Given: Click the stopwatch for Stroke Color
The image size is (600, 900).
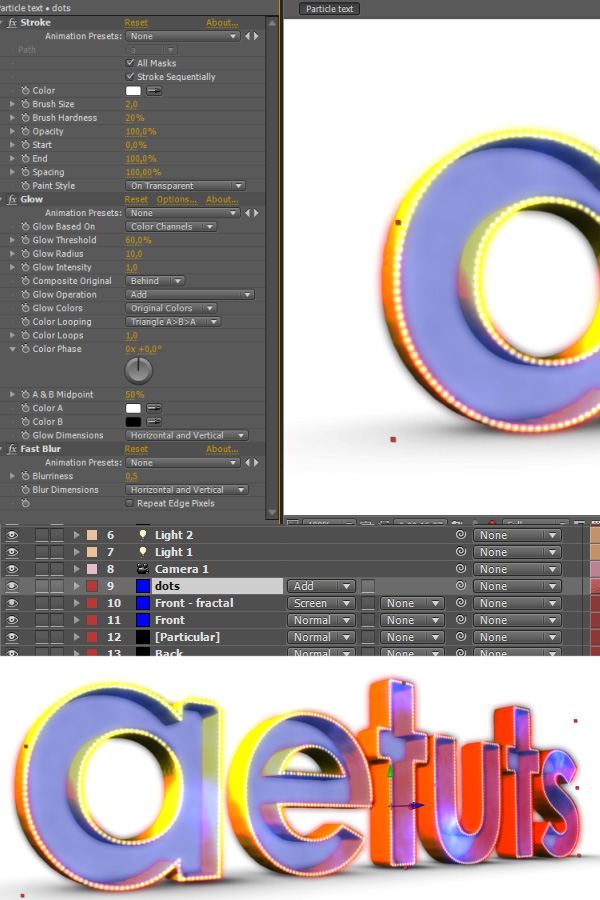Looking at the screenshot, I should 25,91.
